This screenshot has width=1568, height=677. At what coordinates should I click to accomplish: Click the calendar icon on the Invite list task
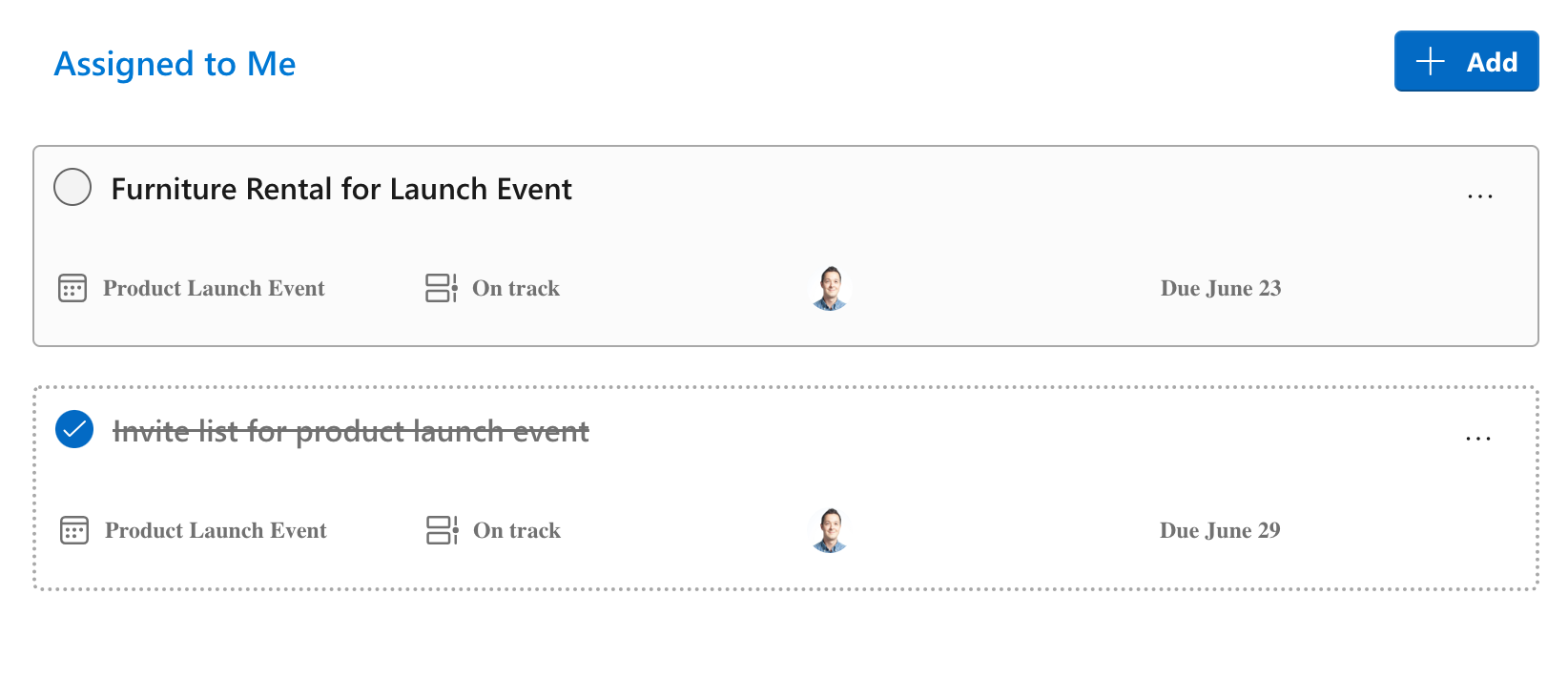point(73,530)
